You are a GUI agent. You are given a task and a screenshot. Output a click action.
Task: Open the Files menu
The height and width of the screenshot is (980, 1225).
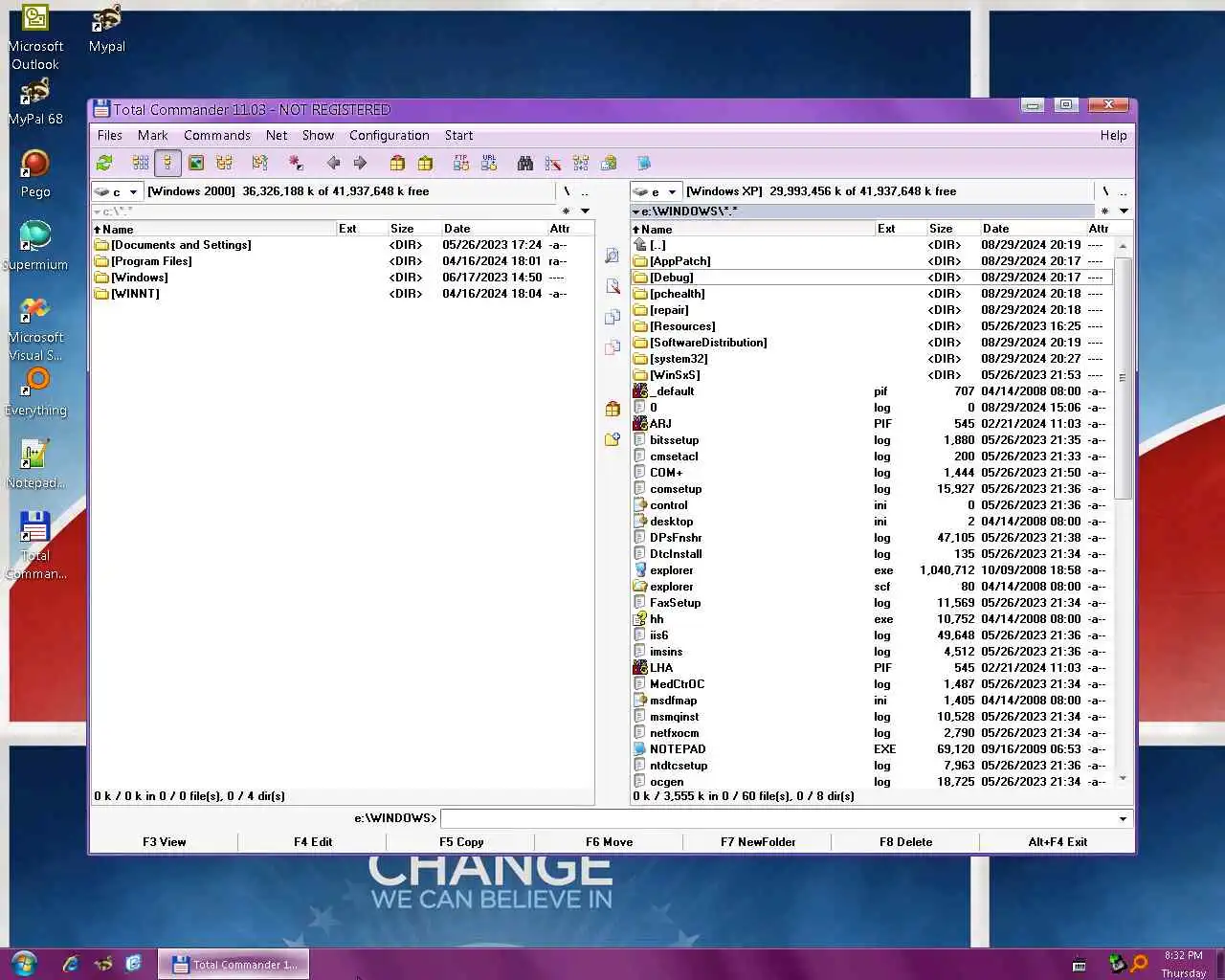(x=110, y=135)
